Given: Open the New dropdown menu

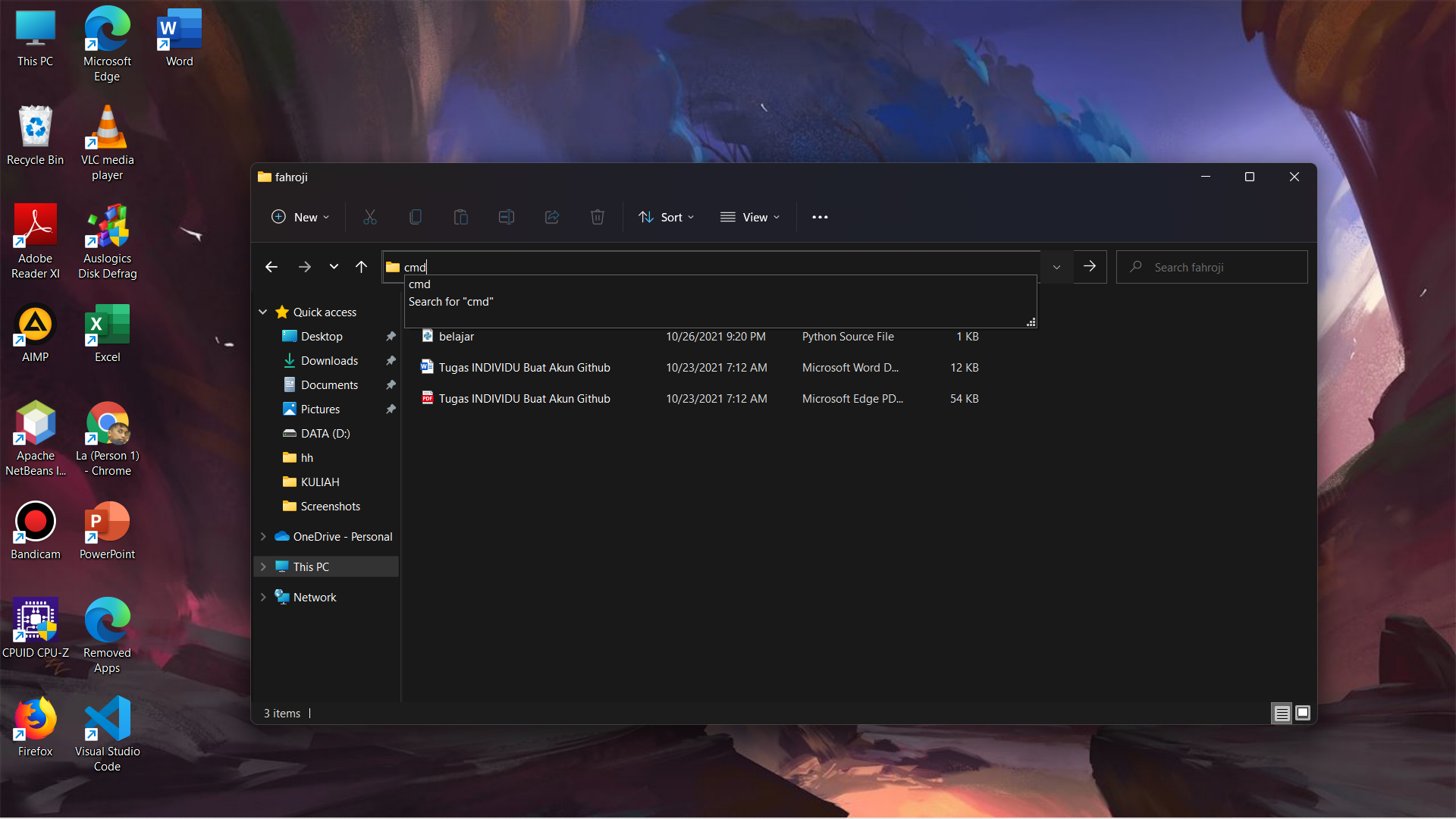Looking at the screenshot, I should 301,217.
